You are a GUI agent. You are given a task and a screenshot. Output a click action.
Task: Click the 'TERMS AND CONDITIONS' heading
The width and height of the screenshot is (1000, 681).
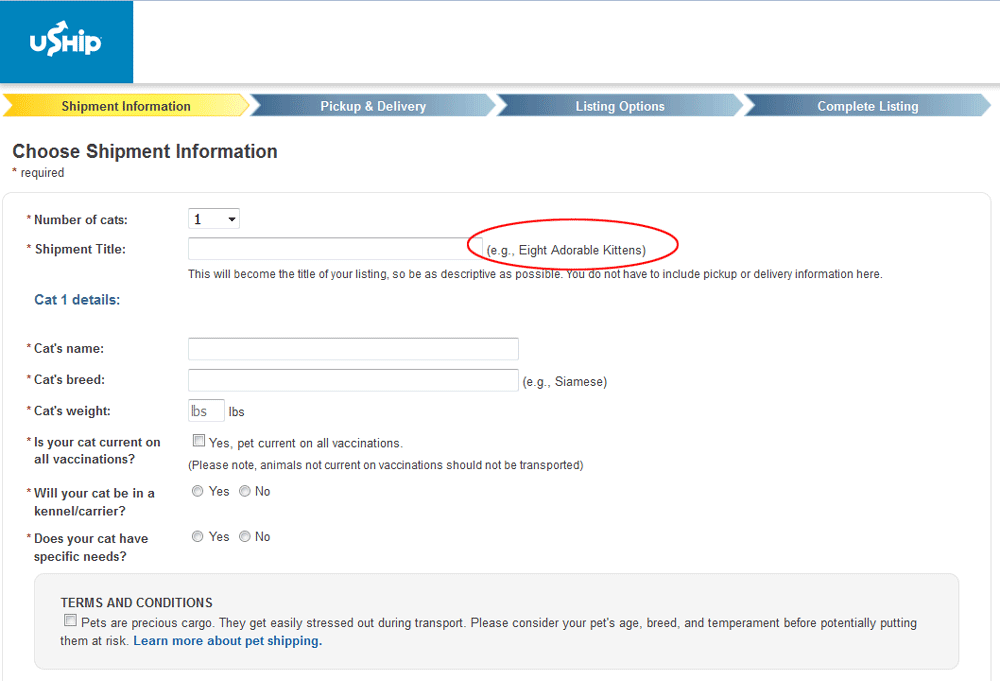tap(136, 603)
